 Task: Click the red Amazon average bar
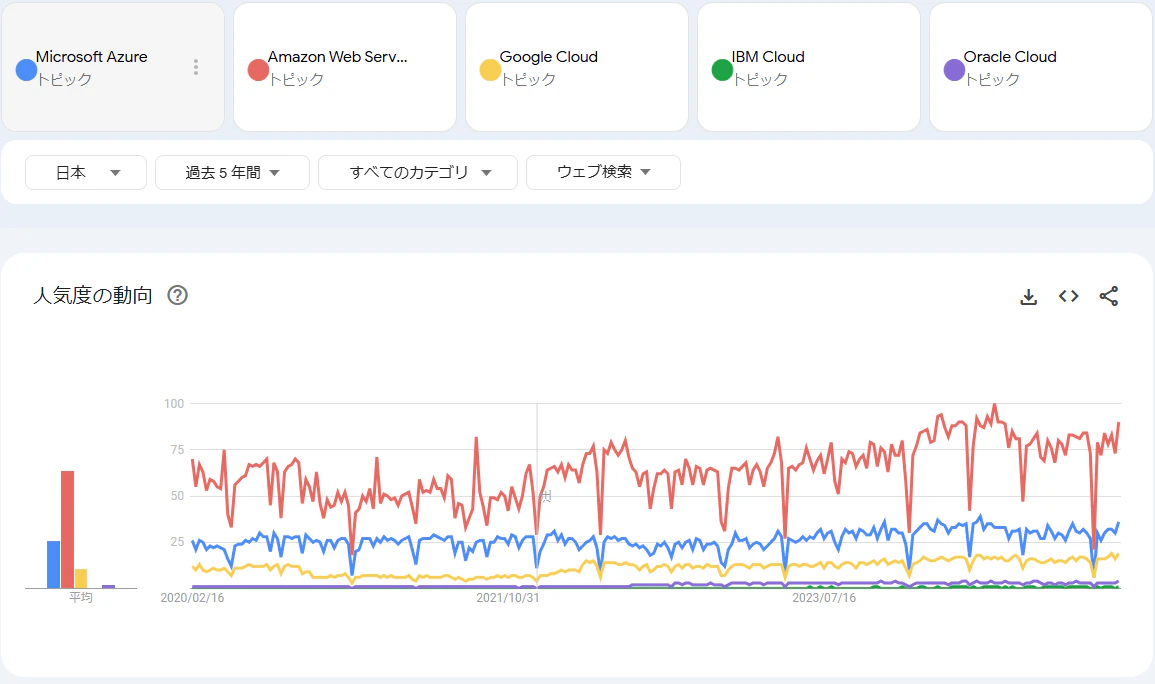tap(68, 529)
